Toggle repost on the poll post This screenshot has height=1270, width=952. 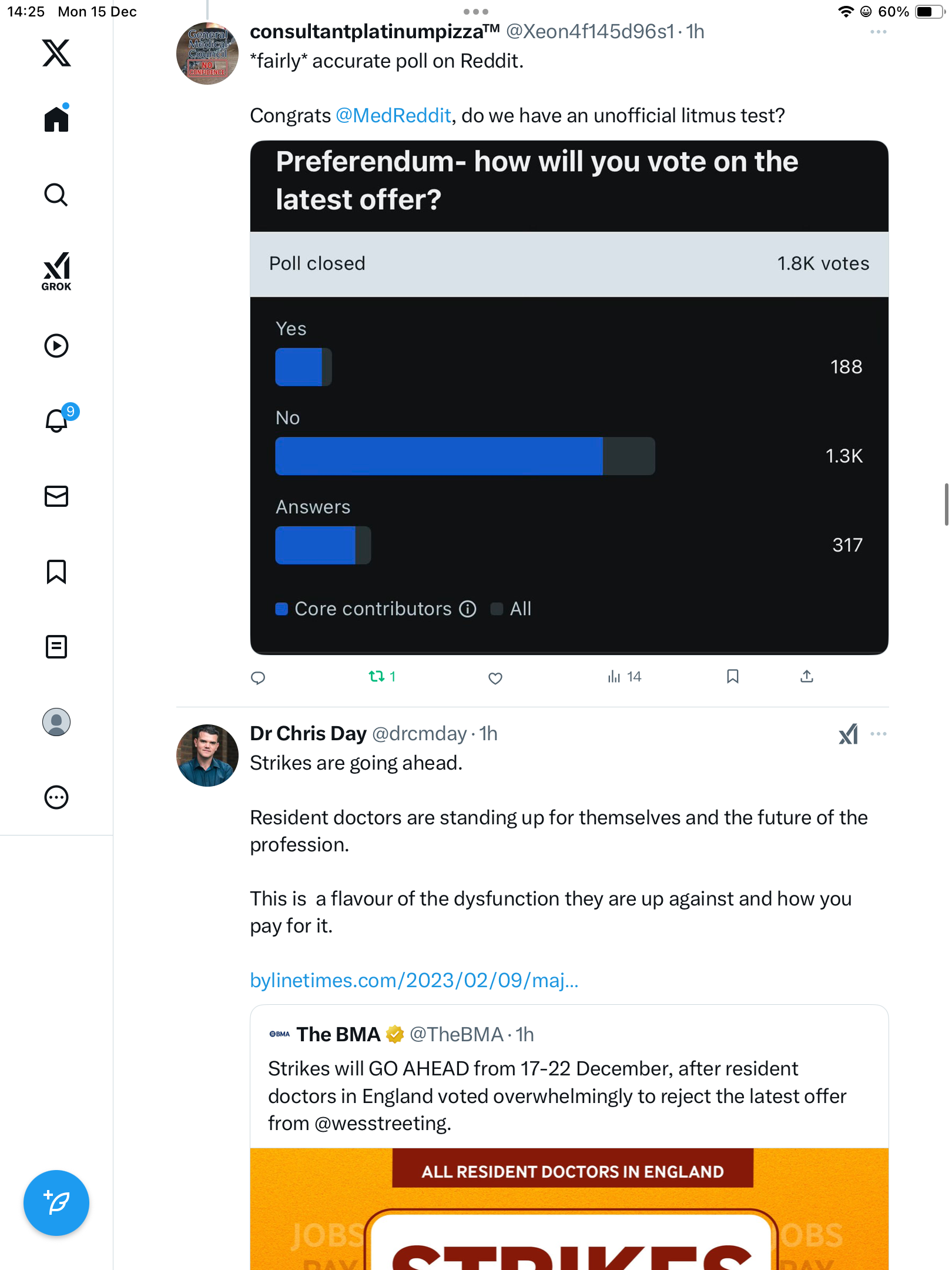[377, 677]
